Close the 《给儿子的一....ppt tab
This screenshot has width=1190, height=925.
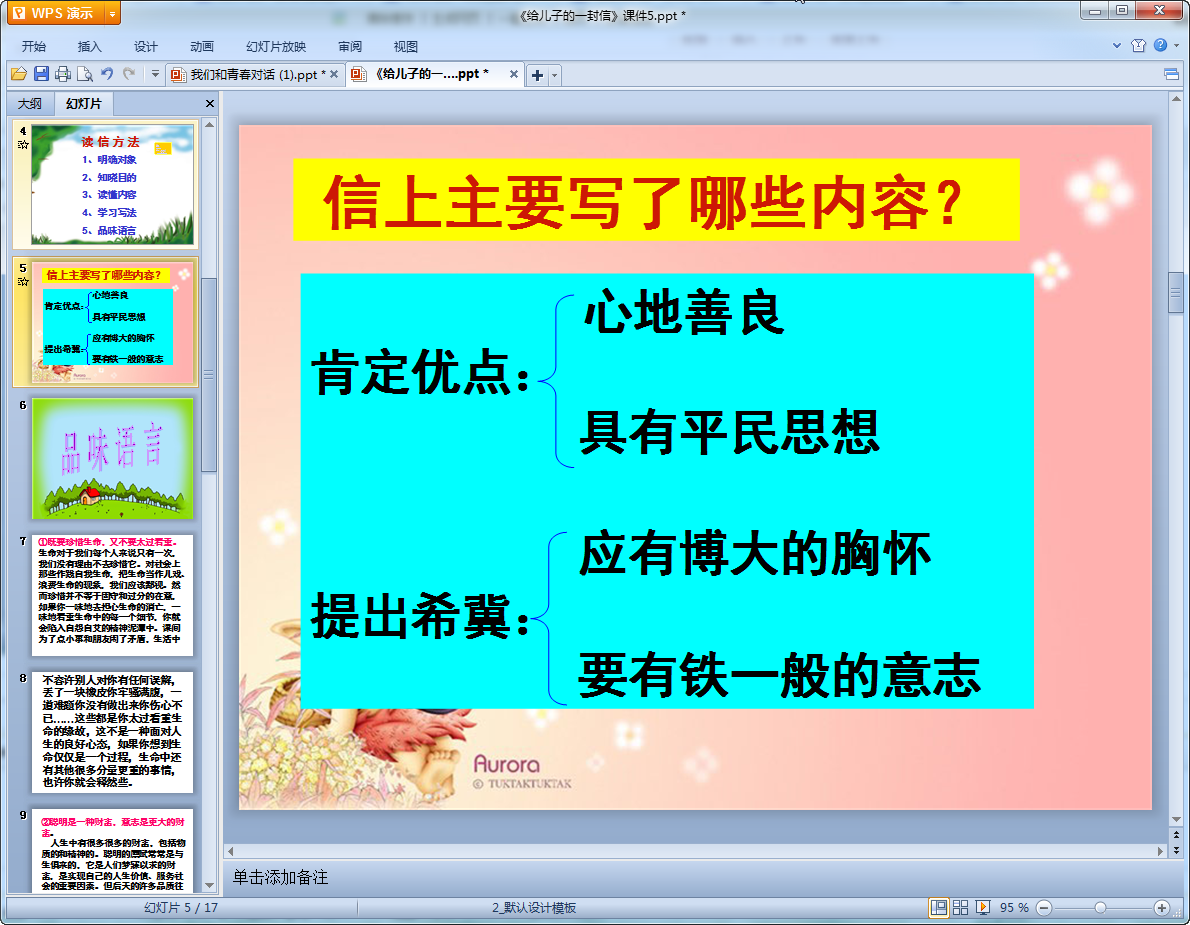[x=514, y=74]
